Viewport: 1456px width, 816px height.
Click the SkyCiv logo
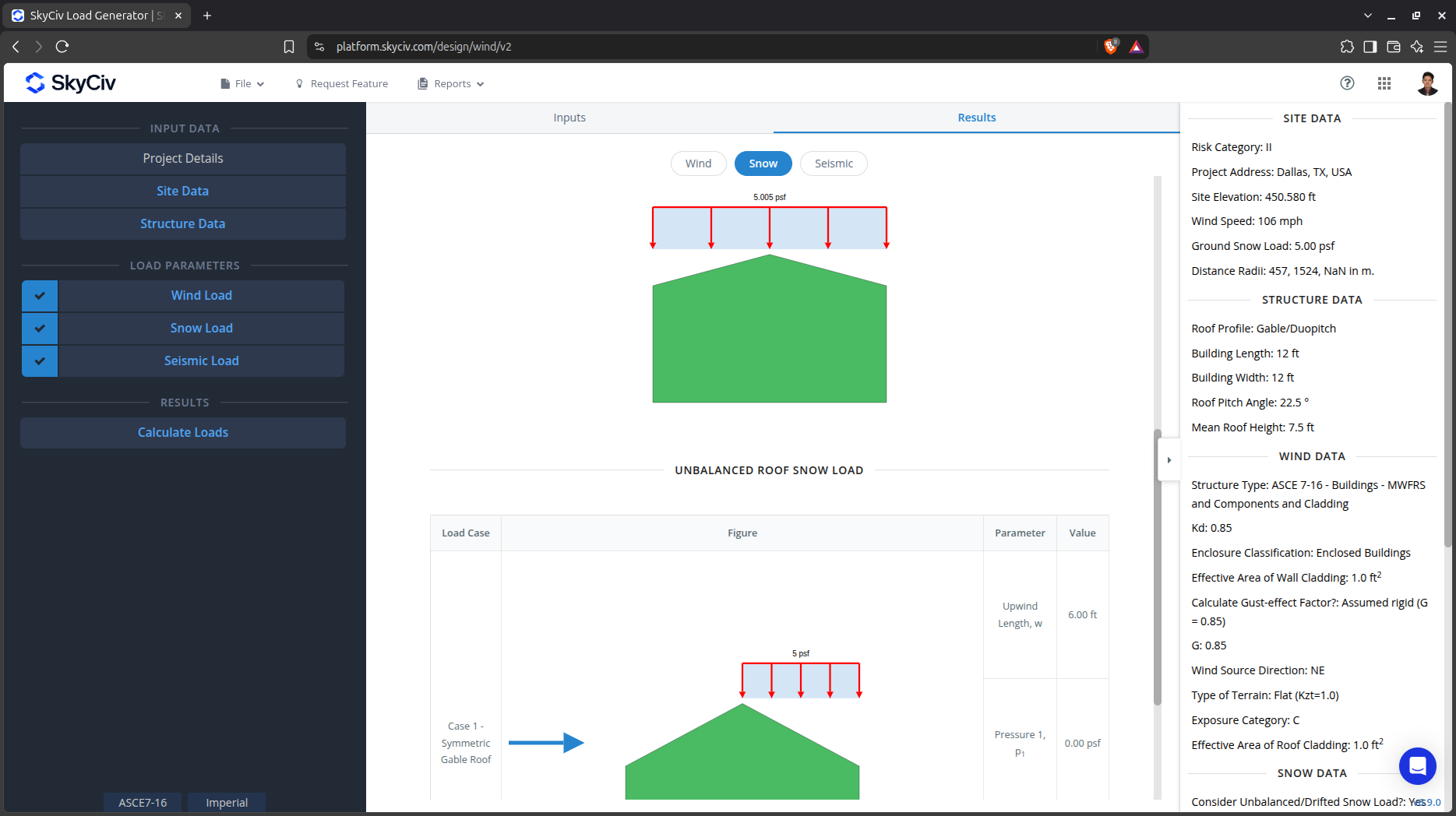pos(70,83)
